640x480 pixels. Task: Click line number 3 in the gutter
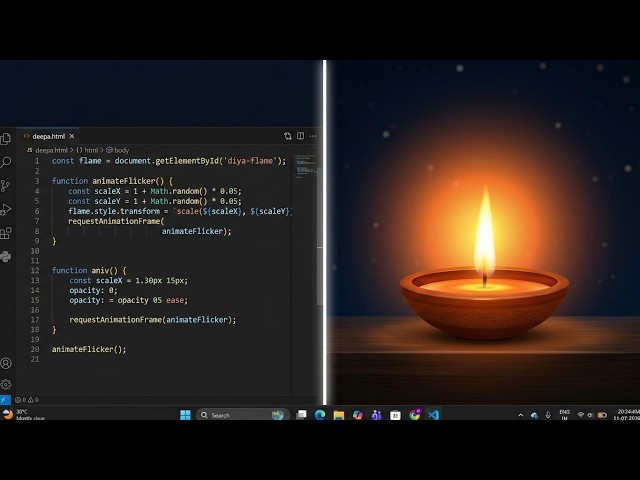pyautogui.click(x=37, y=181)
